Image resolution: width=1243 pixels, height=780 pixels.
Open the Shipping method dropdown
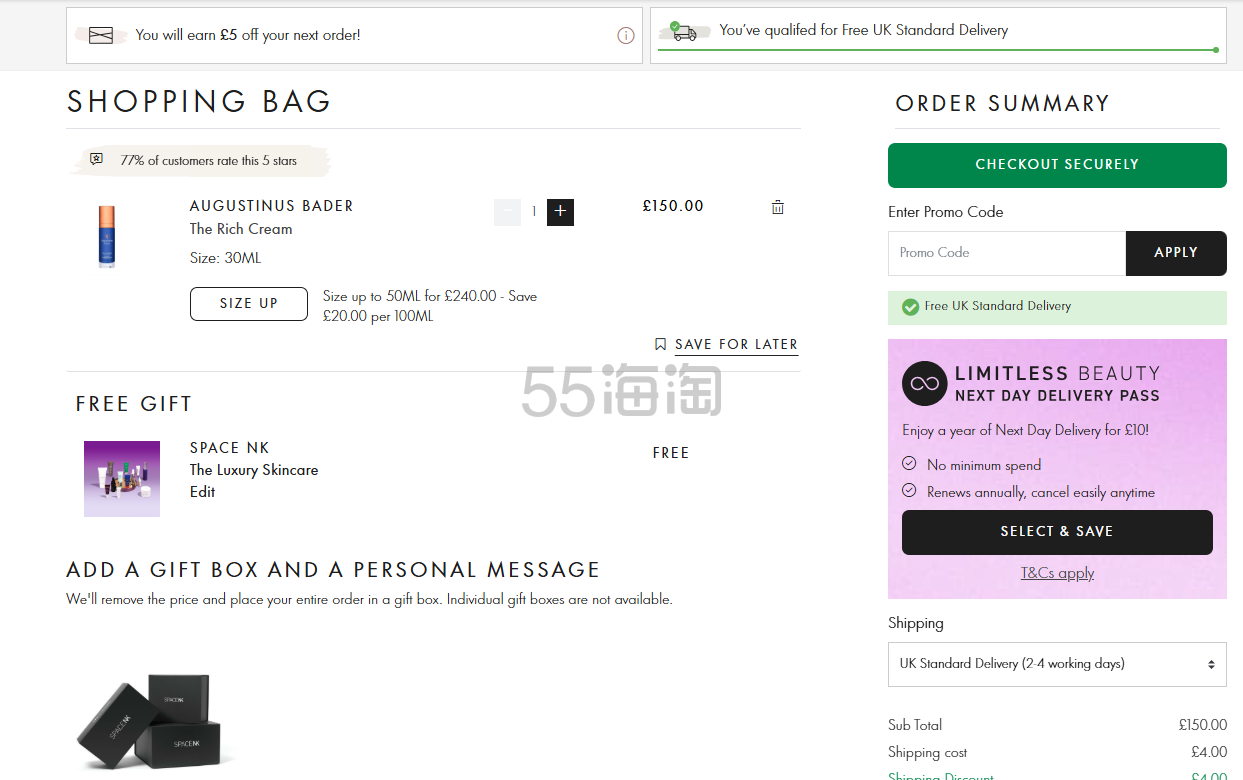[1057, 664]
